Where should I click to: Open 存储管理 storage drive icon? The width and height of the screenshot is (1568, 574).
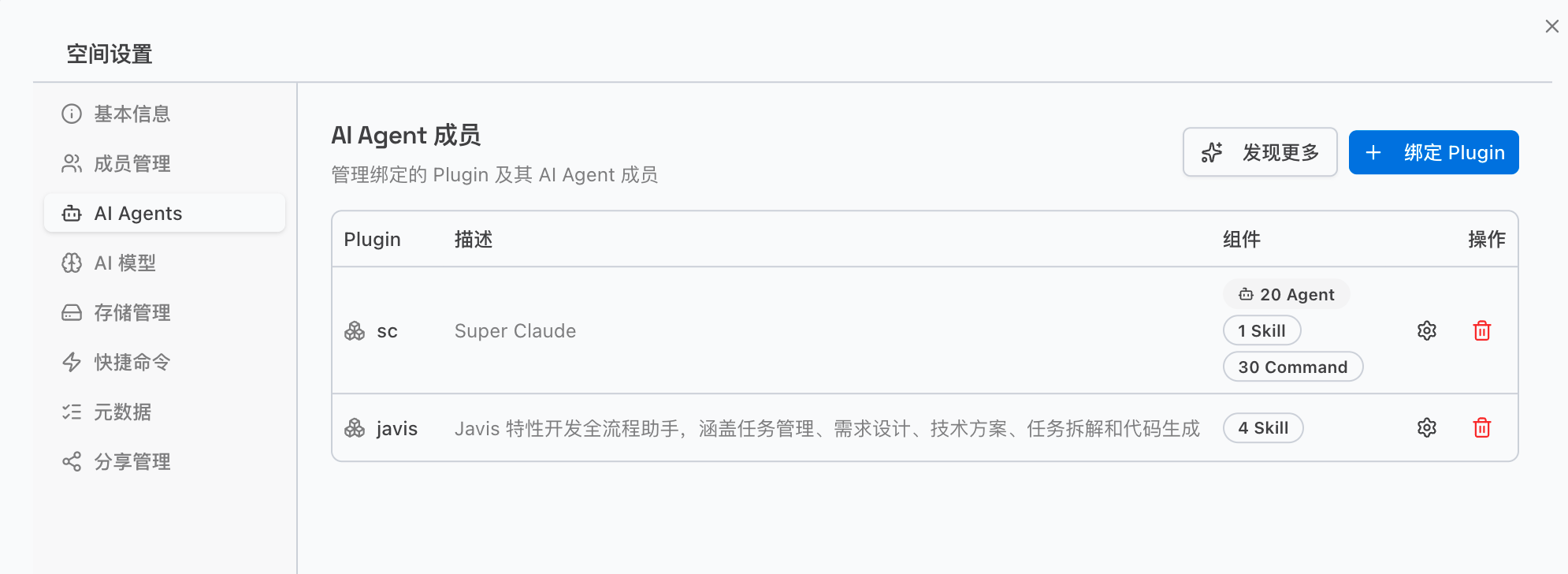click(x=72, y=312)
